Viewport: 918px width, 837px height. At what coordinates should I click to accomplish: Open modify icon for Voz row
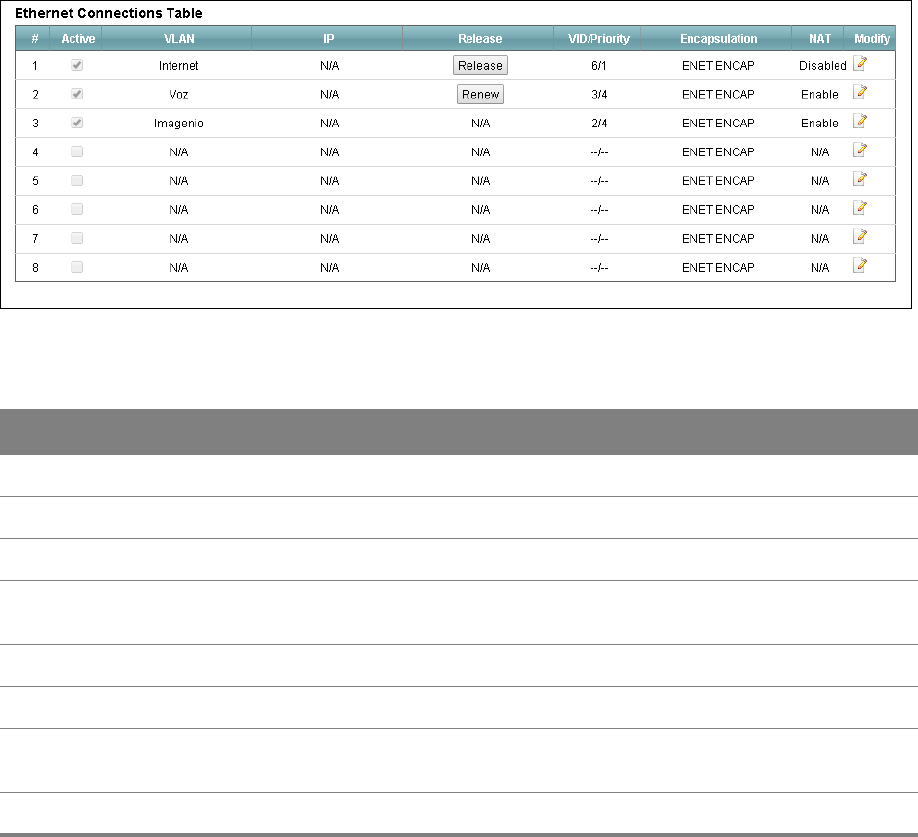[859, 92]
